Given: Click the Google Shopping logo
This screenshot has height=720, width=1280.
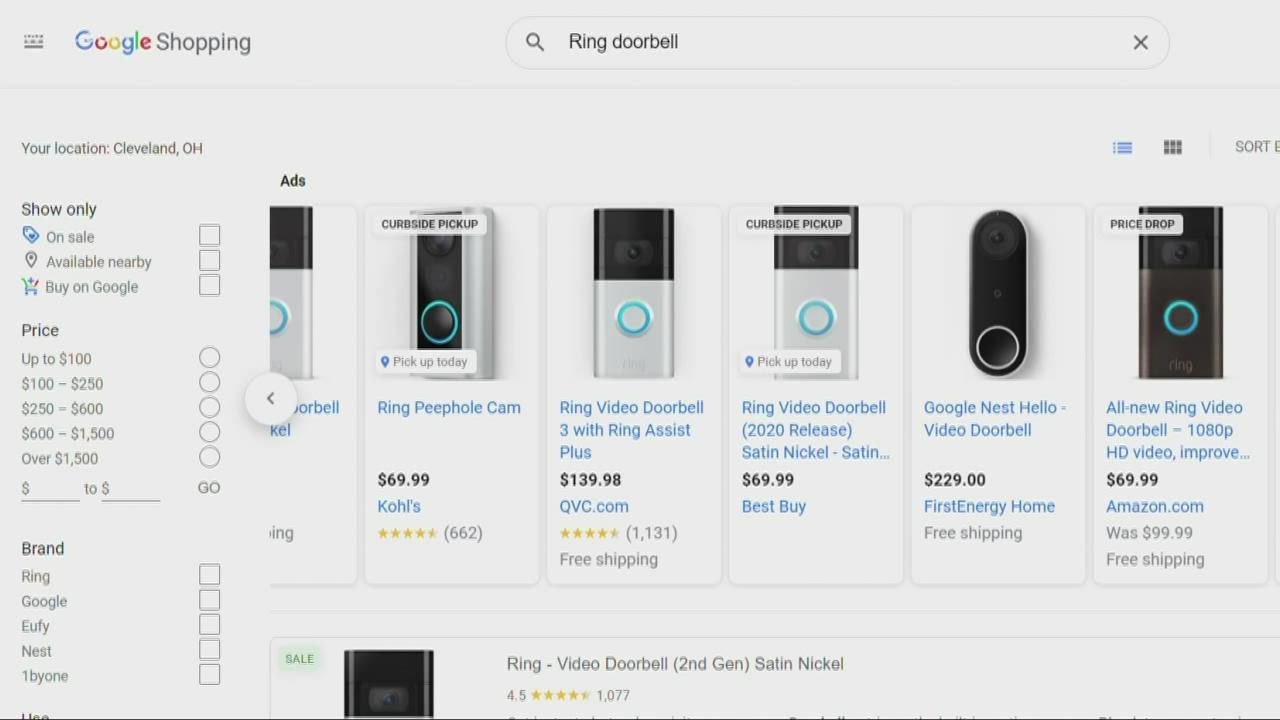Looking at the screenshot, I should tap(163, 42).
